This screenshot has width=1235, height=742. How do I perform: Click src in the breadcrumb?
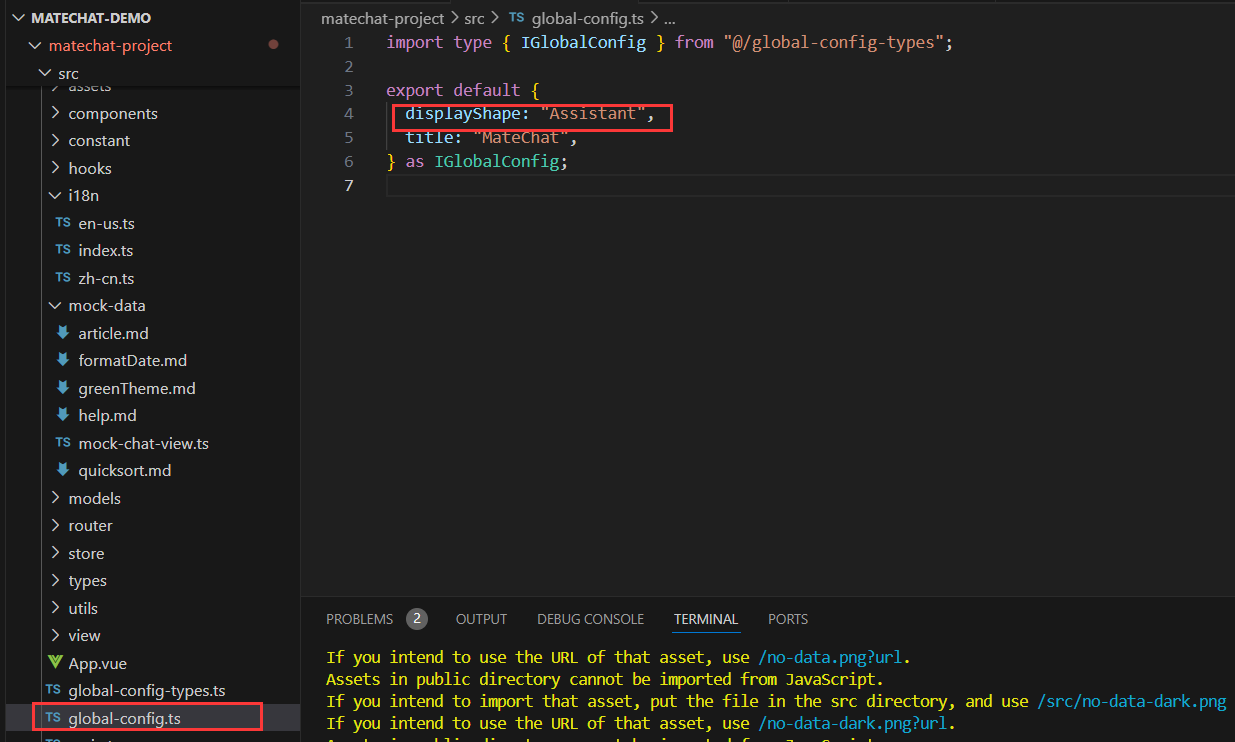coord(474,18)
